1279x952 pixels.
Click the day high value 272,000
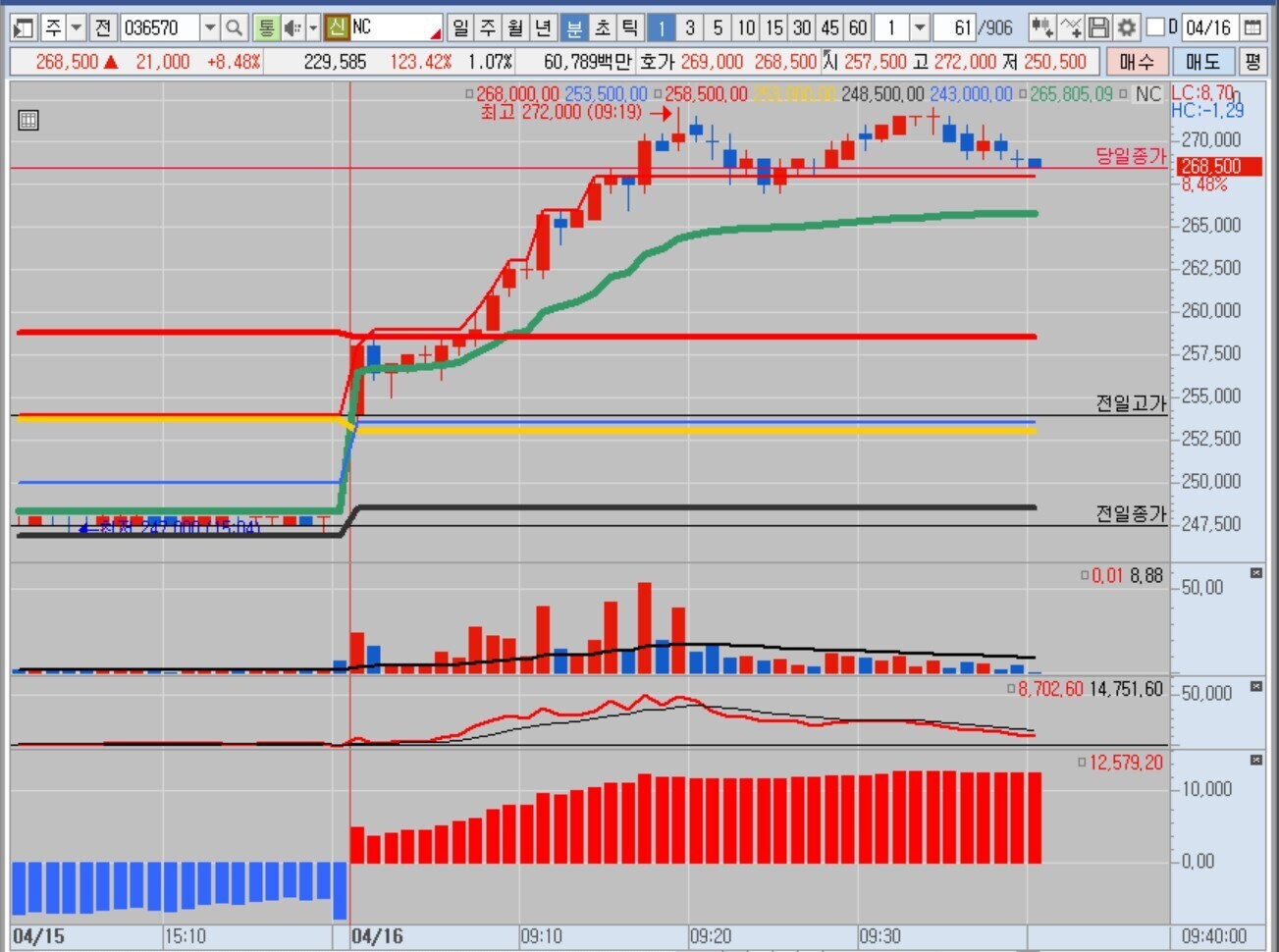click(965, 62)
